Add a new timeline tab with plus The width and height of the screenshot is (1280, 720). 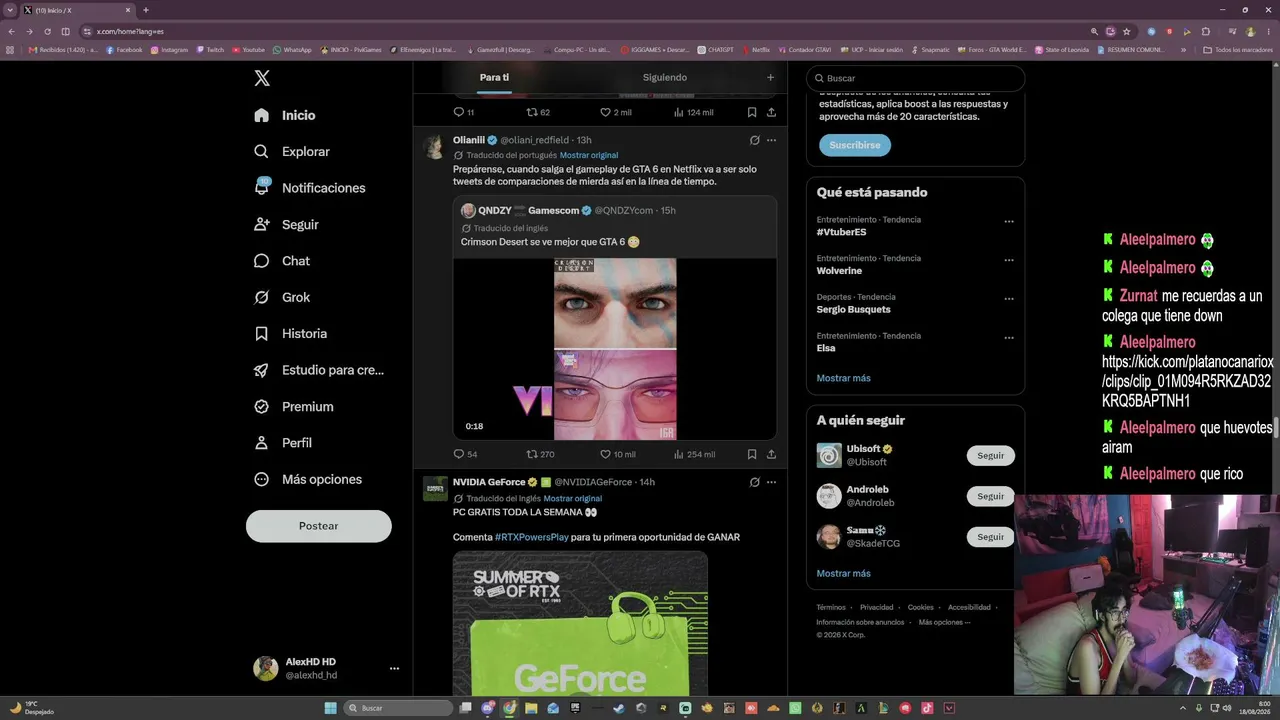point(770,77)
